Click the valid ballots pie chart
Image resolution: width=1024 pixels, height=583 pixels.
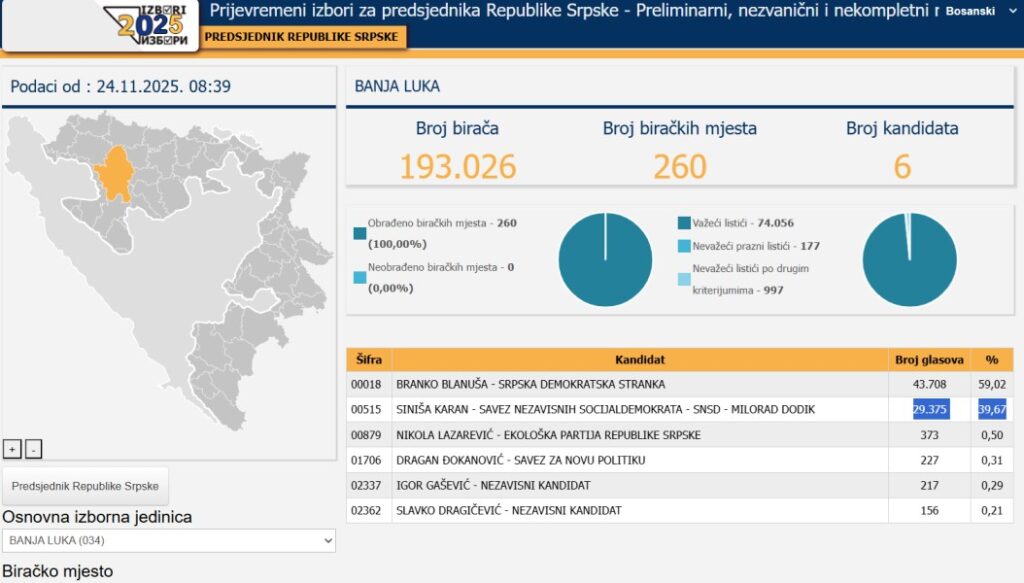(909, 260)
